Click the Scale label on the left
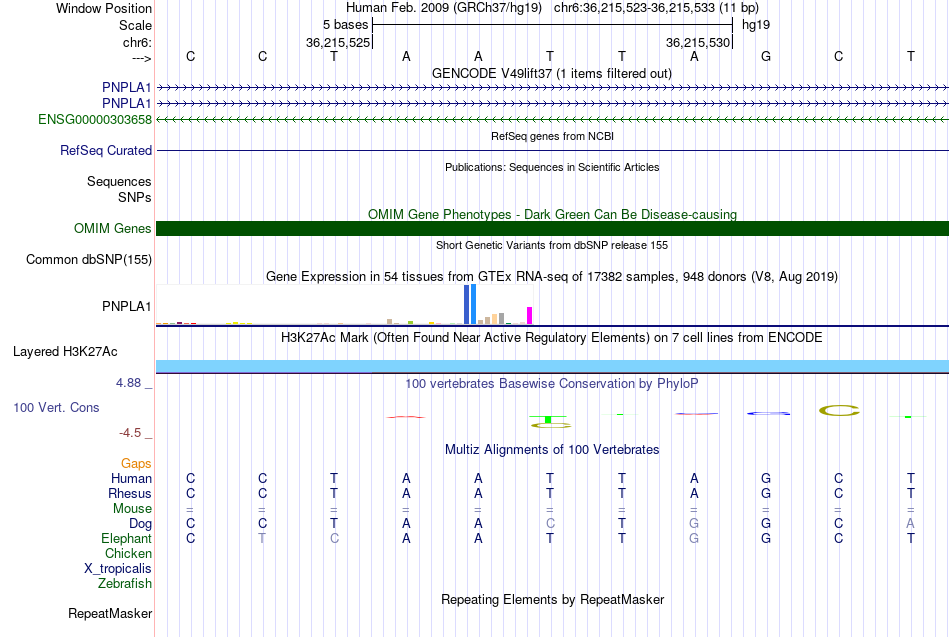Image resolution: width=950 pixels, height=637 pixels. click(x=135, y=25)
